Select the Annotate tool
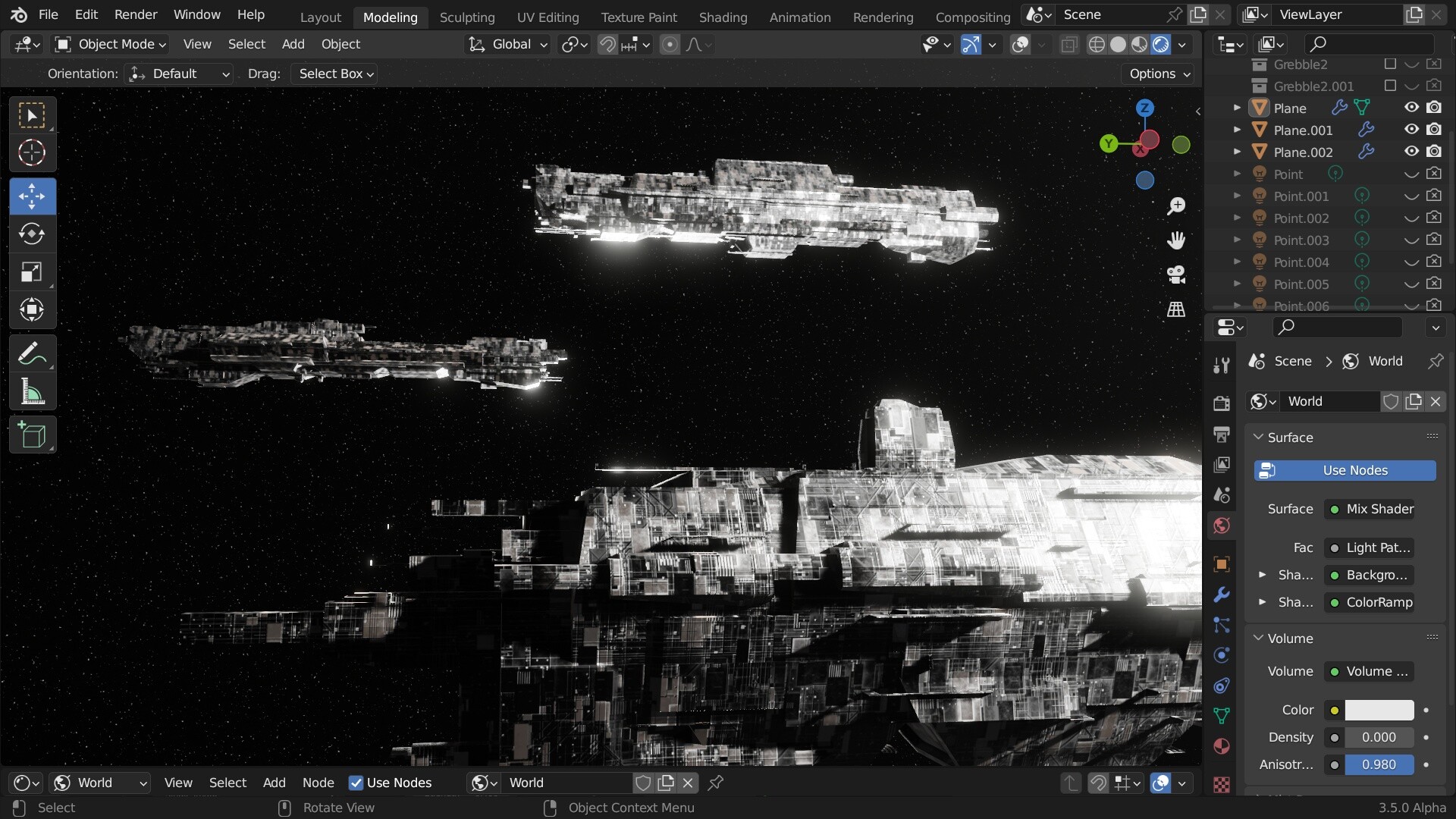Image resolution: width=1456 pixels, height=819 pixels. point(32,353)
